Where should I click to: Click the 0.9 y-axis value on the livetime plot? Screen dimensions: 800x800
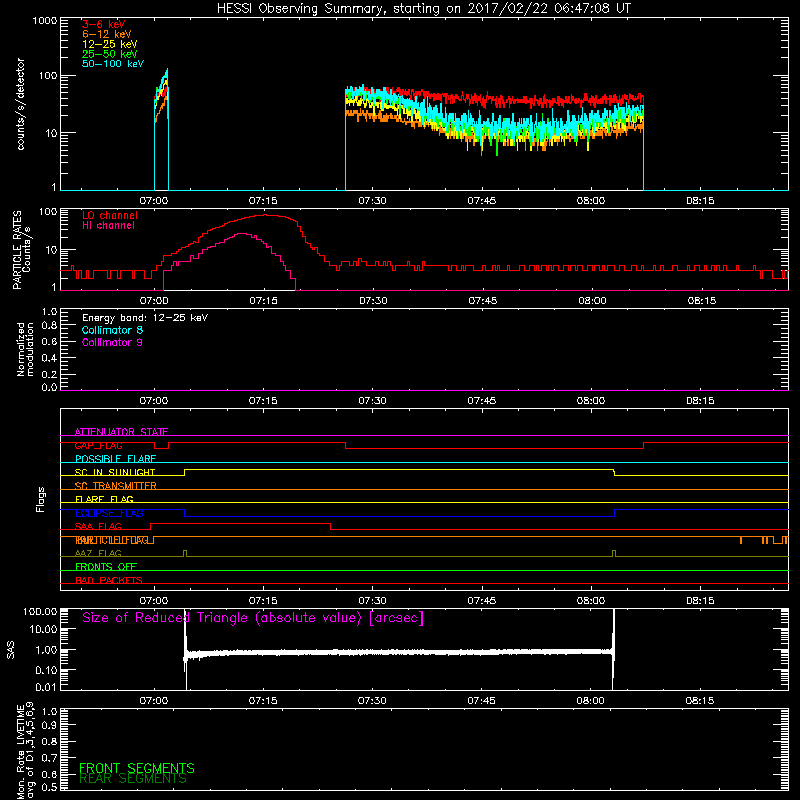(x=49, y=725)
